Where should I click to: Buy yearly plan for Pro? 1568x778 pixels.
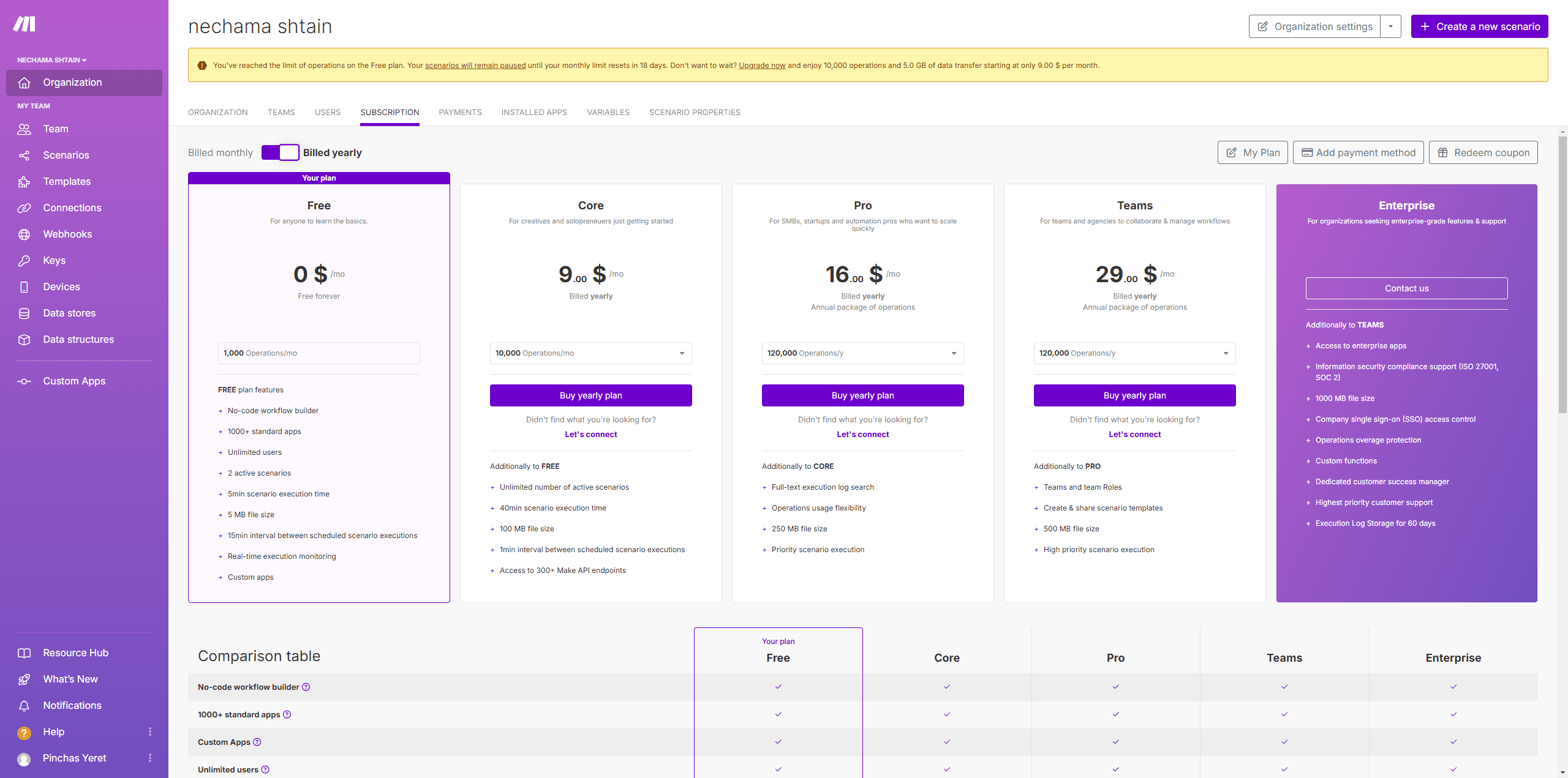(x=863, y=395)
